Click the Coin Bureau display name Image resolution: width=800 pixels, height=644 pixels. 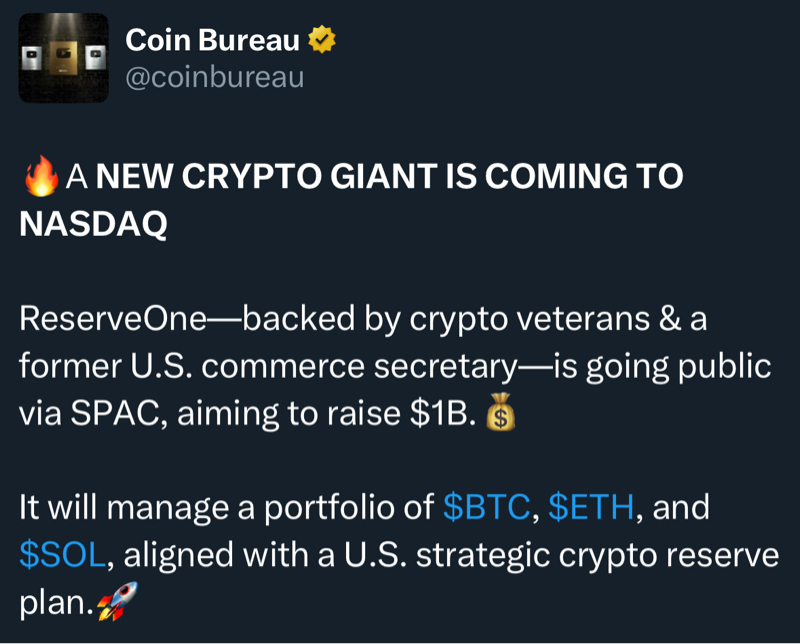(212, 41)
